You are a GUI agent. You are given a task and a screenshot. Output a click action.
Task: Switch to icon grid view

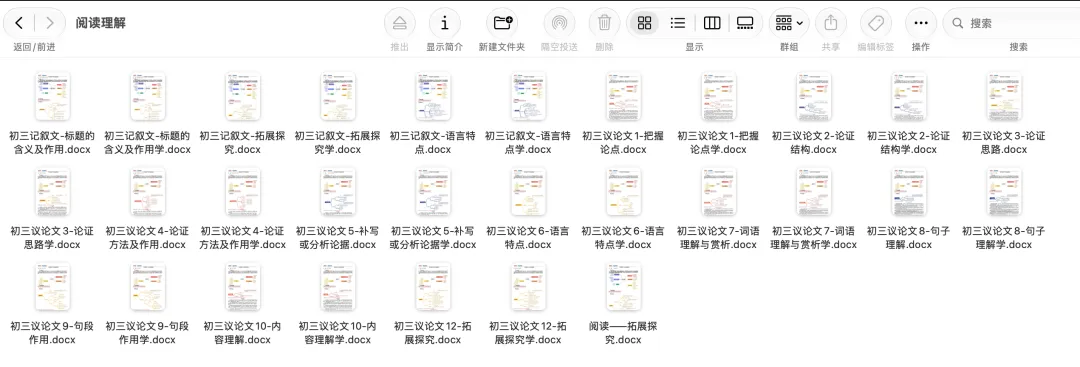644,23
